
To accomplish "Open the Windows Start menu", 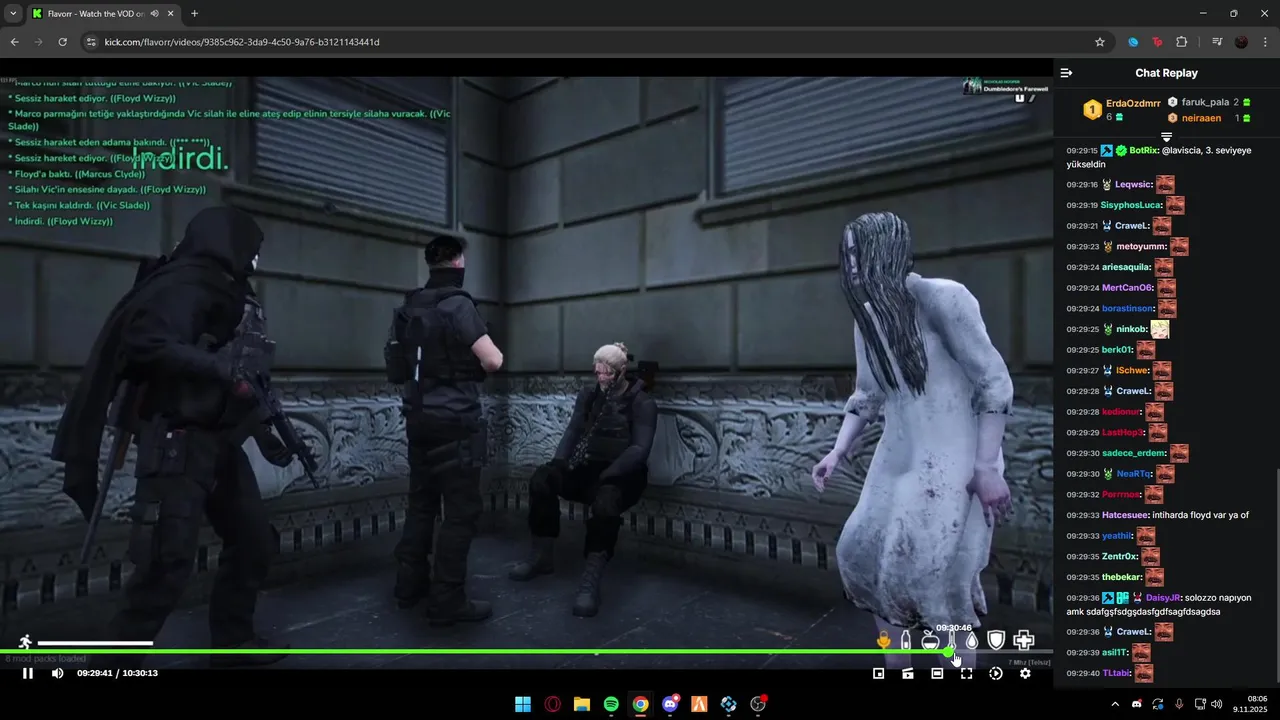I will [523, 704].
